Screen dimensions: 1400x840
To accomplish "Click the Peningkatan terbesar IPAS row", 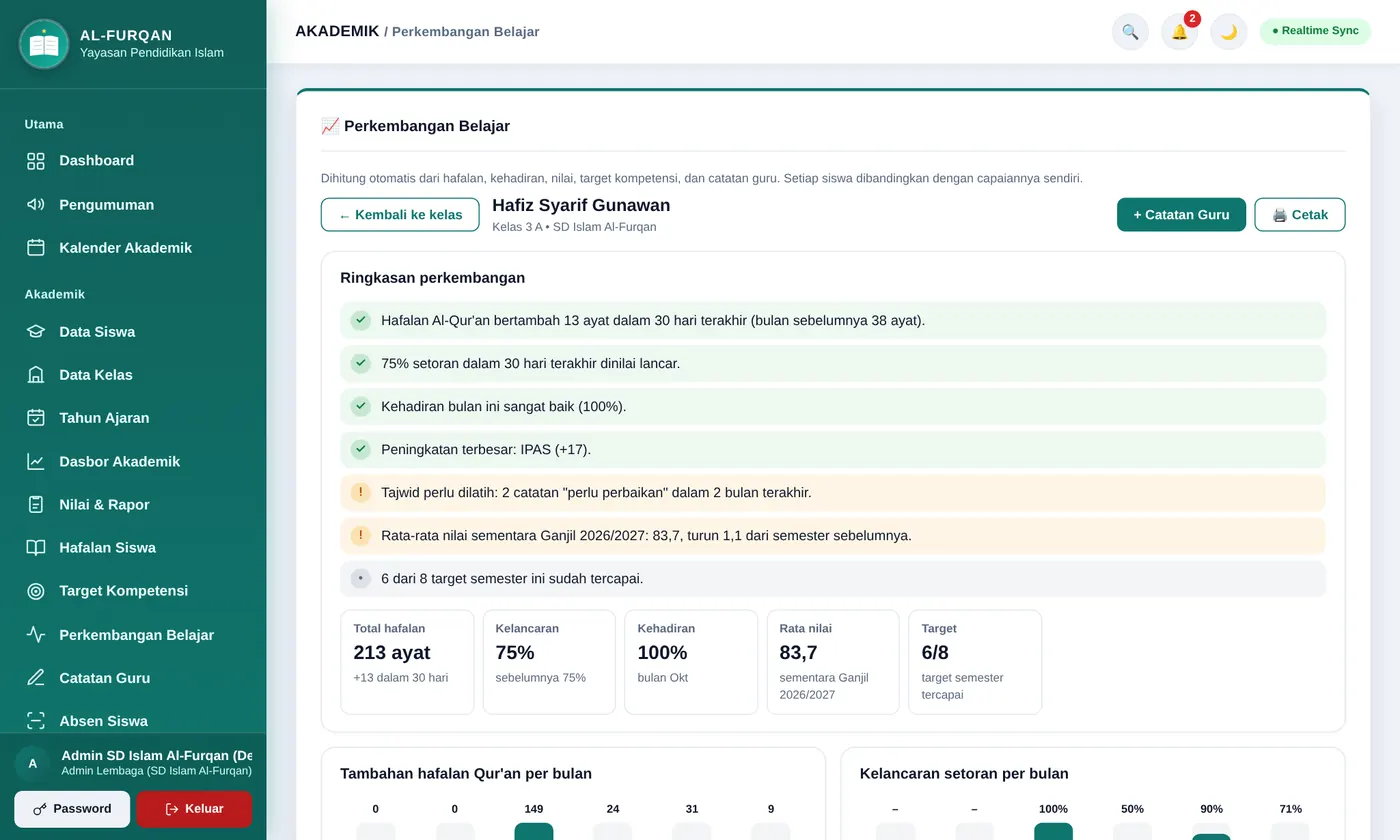I will pos(833,450).
